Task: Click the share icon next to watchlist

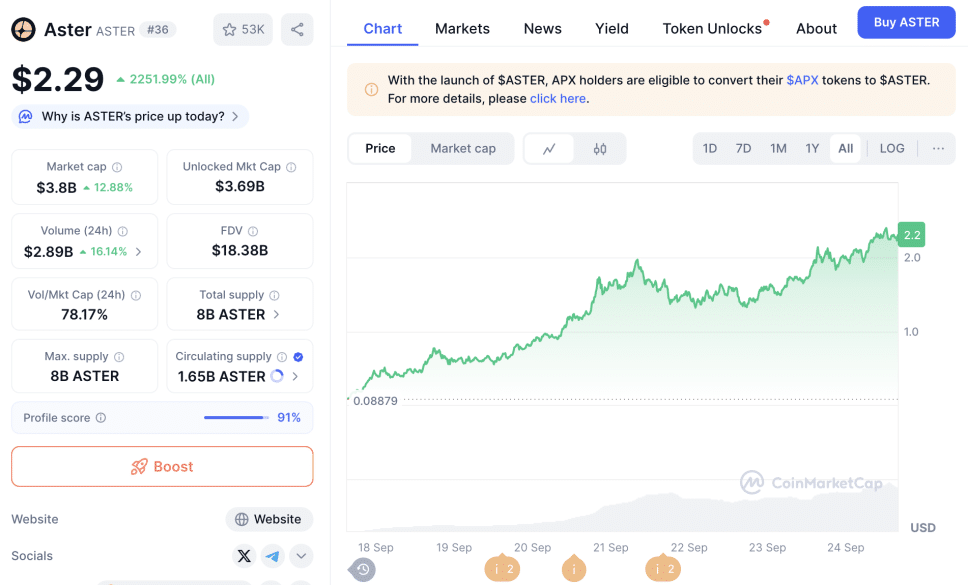Action: (297, 30)
